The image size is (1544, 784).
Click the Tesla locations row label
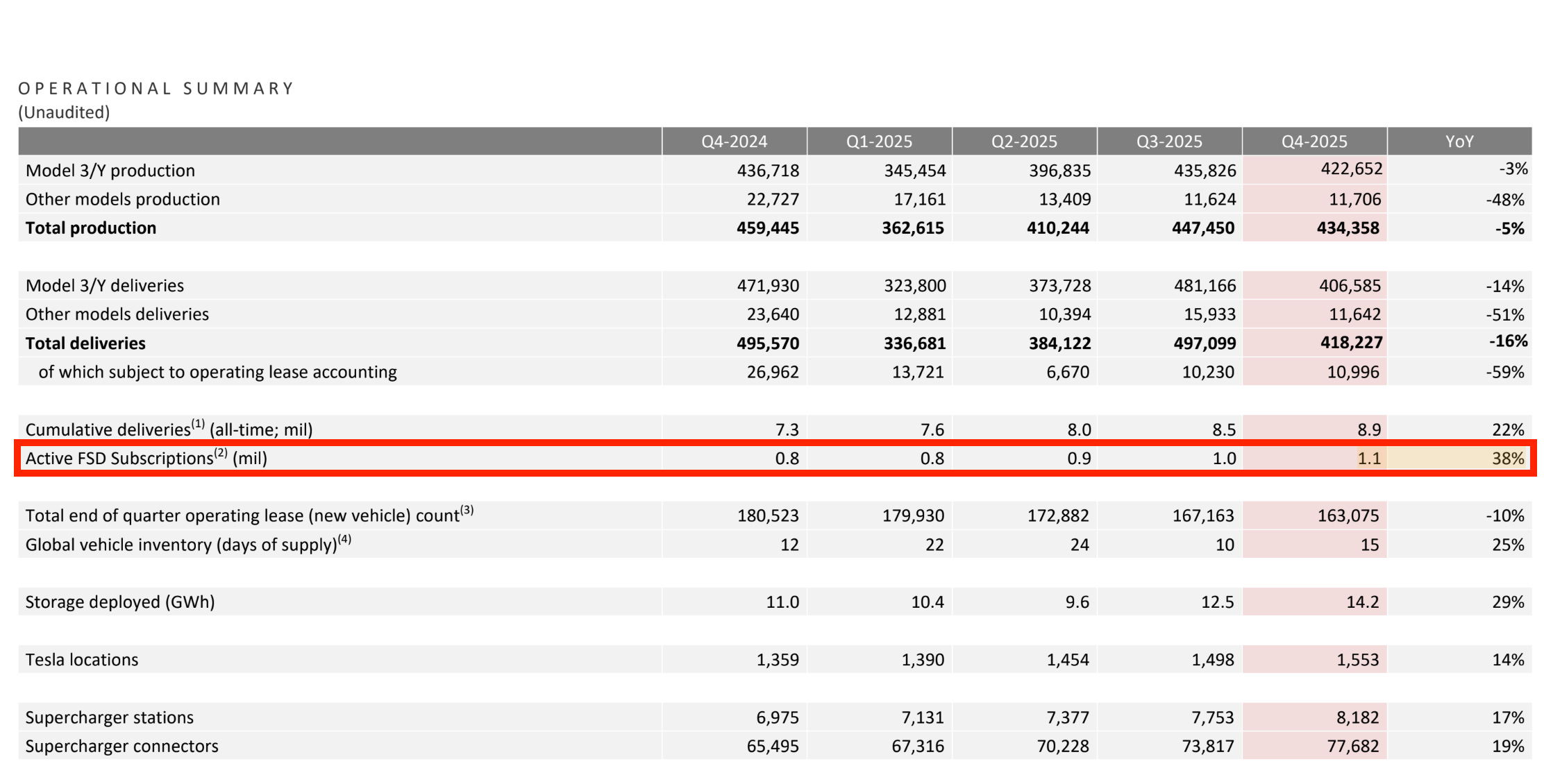[x=82, y=660]
